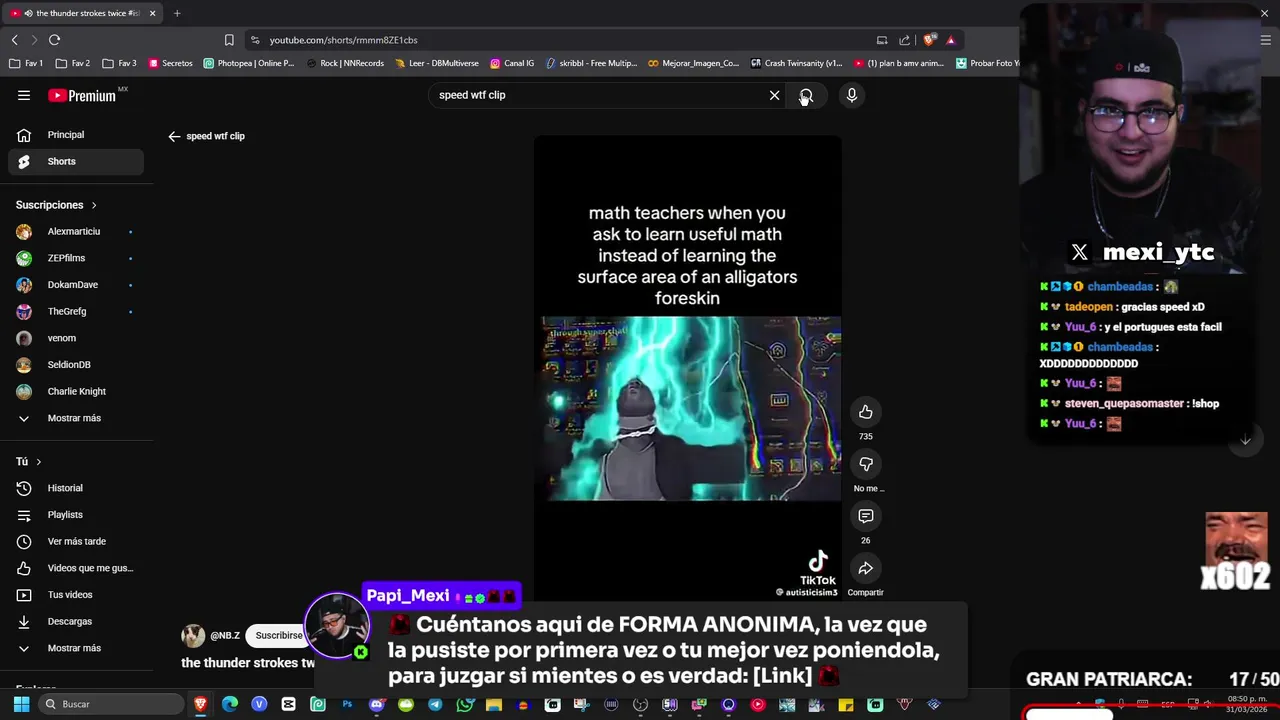Switch to 'the thunder strokes twice' tab

click(82, 13)
